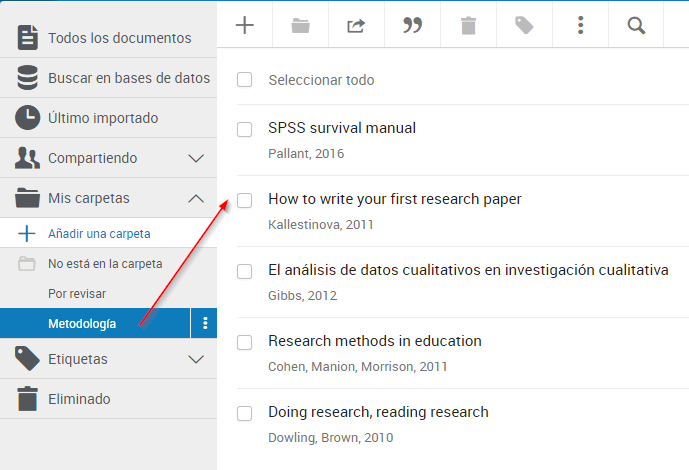Screen dimensions: 689x470
Task: Click Añadir una carpeta link
Action: 99,234
